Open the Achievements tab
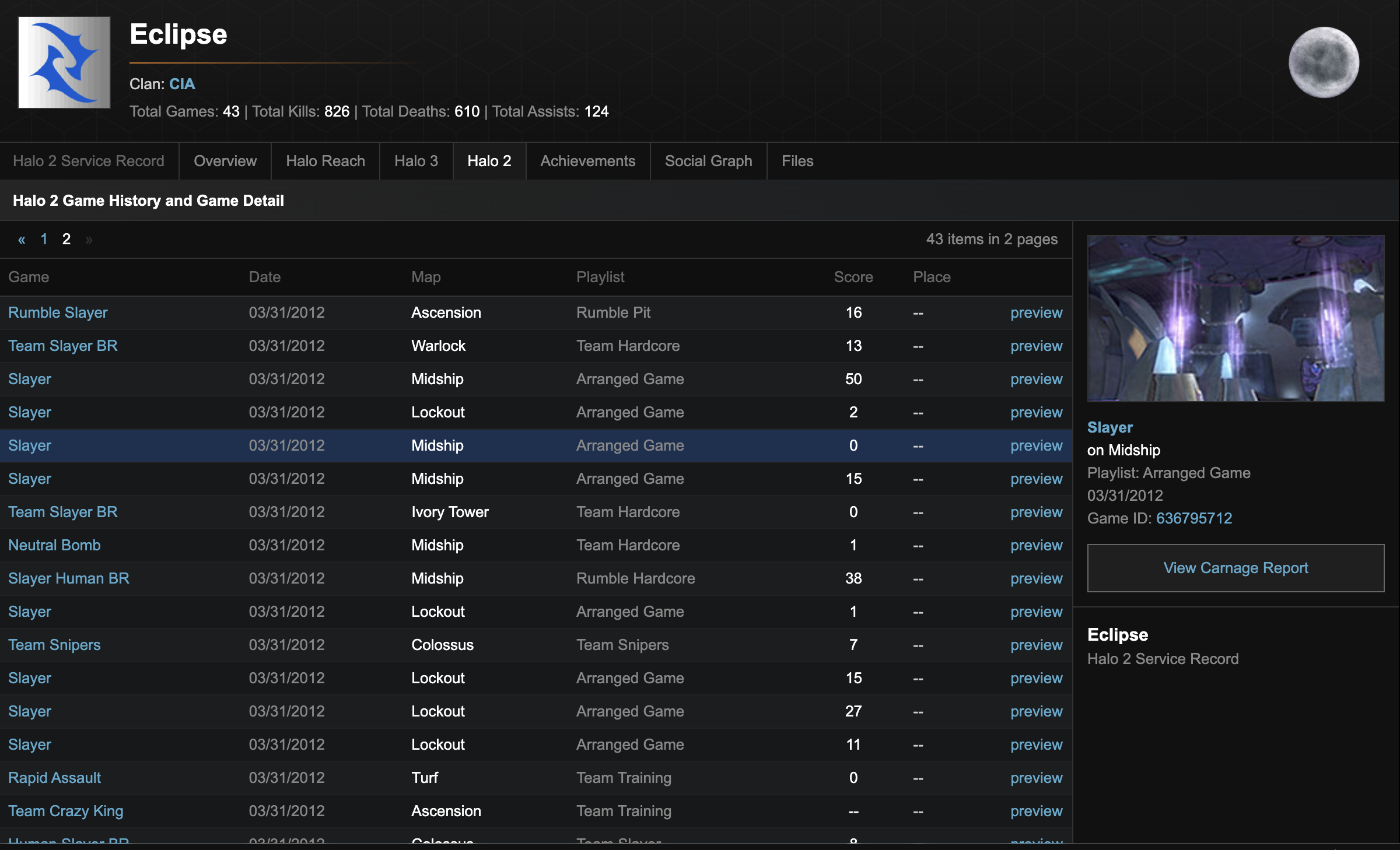This screenshot has width=1400, height=850. [x=587, y=161]
